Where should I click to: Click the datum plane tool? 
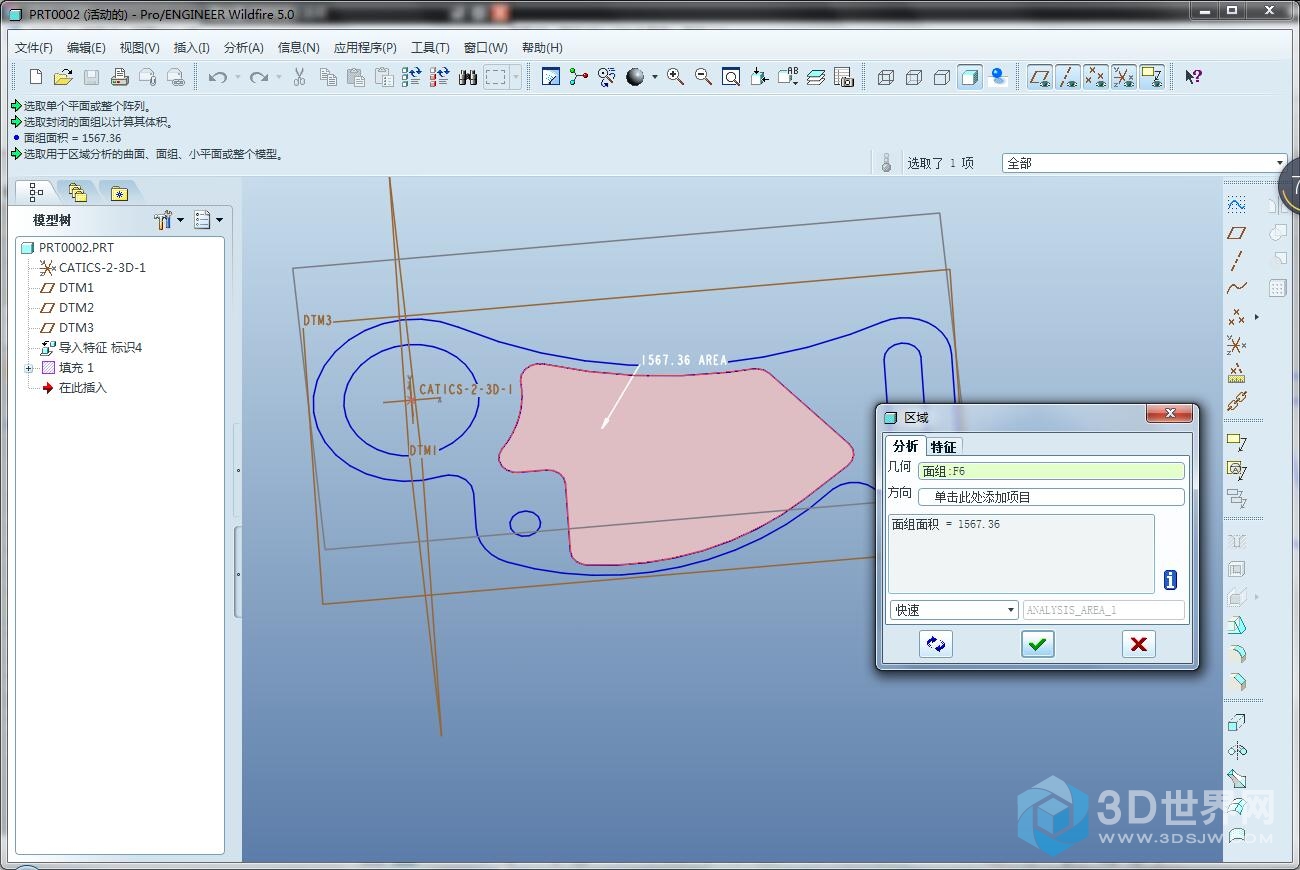coord(1237,233)
